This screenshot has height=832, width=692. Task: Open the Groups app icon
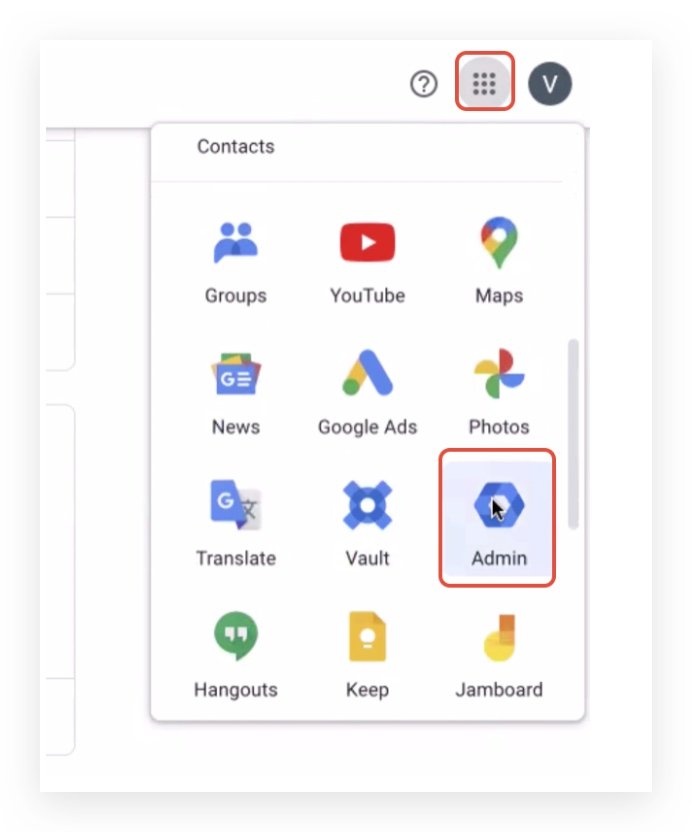pos(236,242)
